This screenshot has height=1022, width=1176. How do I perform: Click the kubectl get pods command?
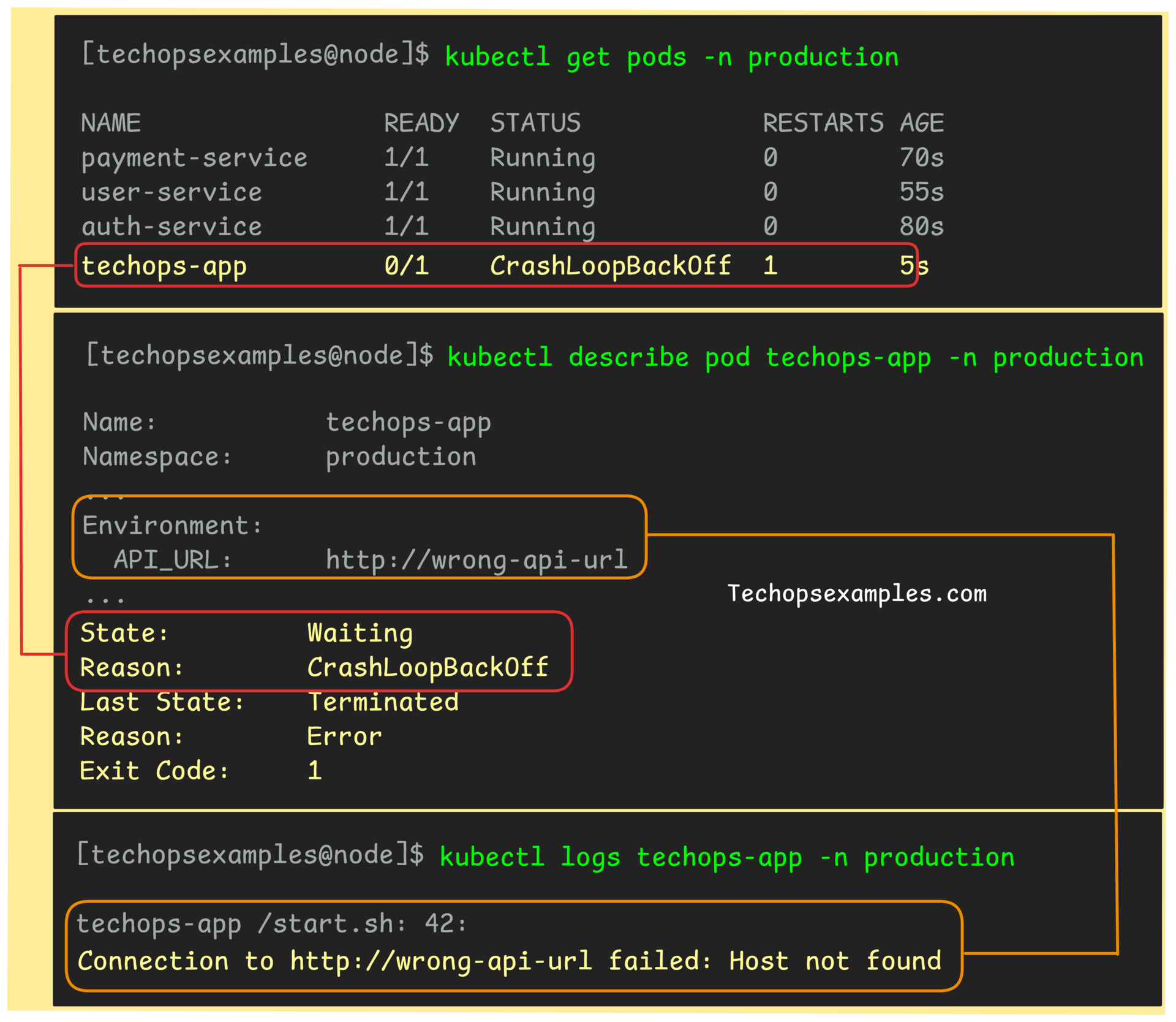(x=671, y=58)
